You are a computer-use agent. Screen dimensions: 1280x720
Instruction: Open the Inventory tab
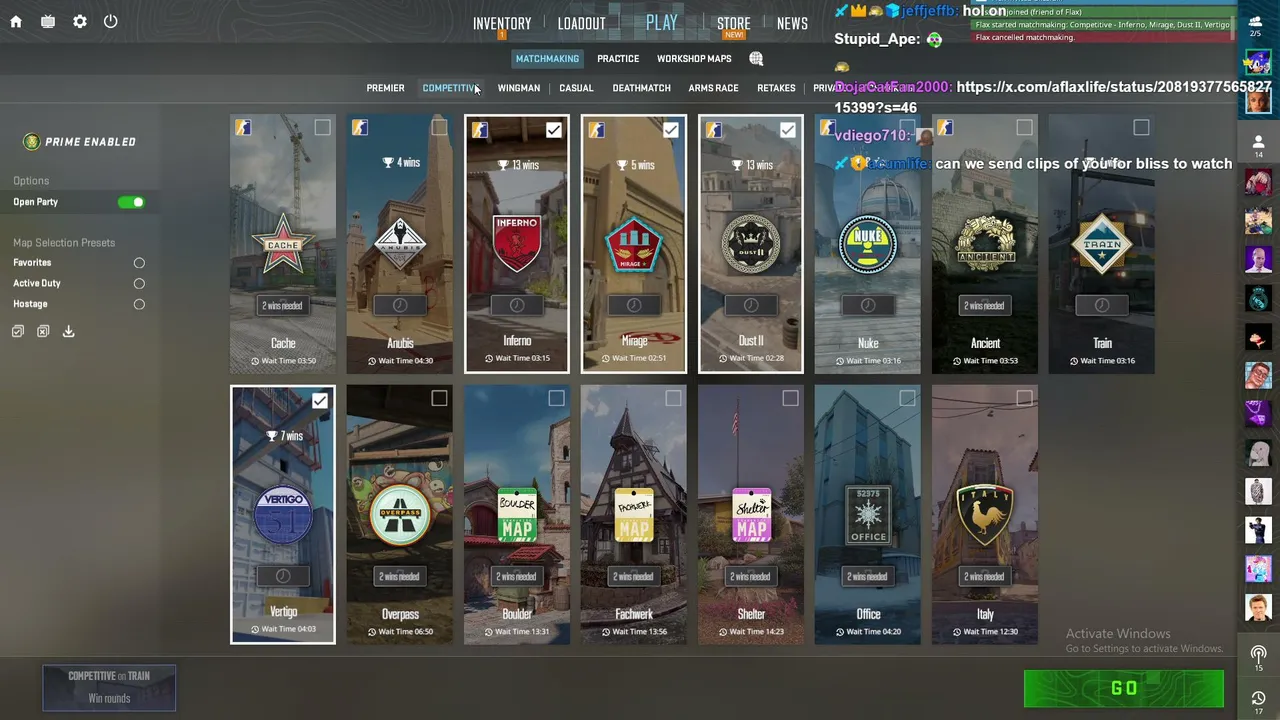click(x=502, y=24)
